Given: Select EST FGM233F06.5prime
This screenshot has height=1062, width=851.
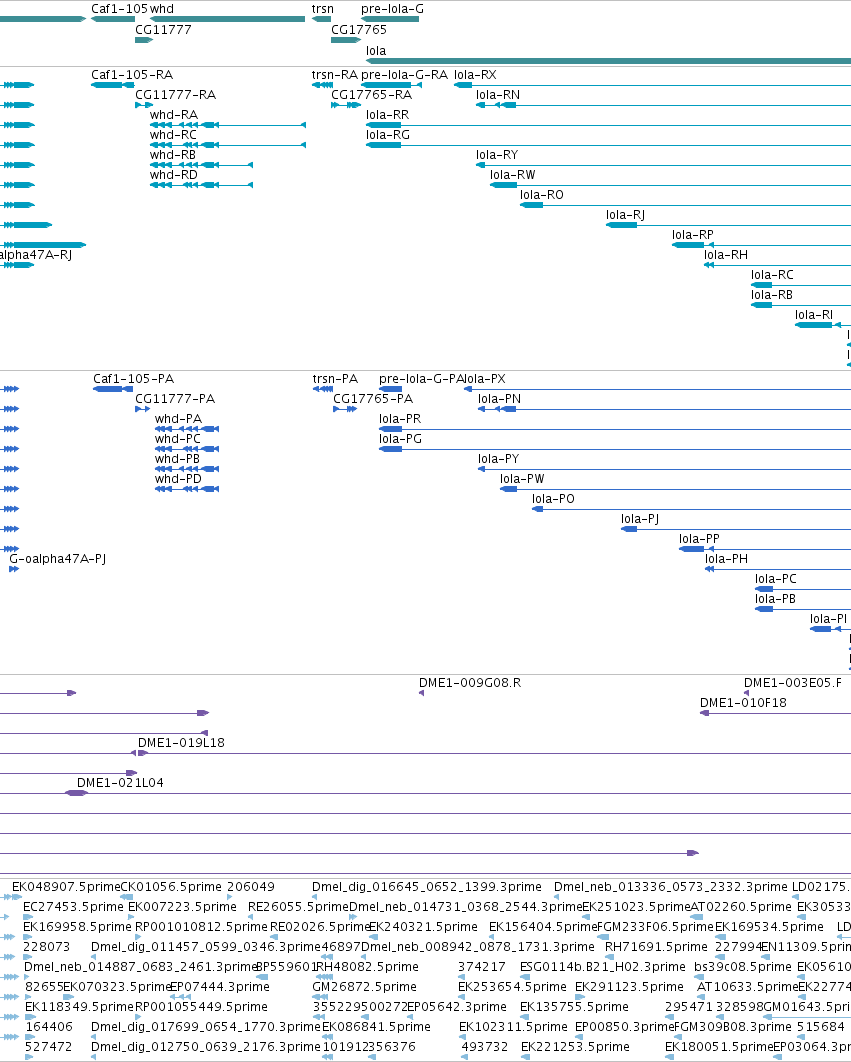Looking at the screenshot, I should [x=656, y=927].
